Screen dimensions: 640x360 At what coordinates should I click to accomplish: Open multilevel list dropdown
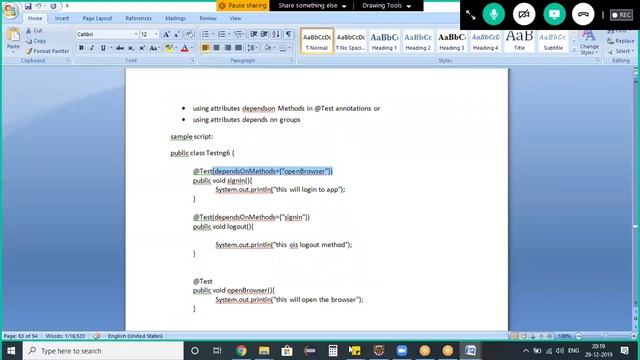coord(239,34)
